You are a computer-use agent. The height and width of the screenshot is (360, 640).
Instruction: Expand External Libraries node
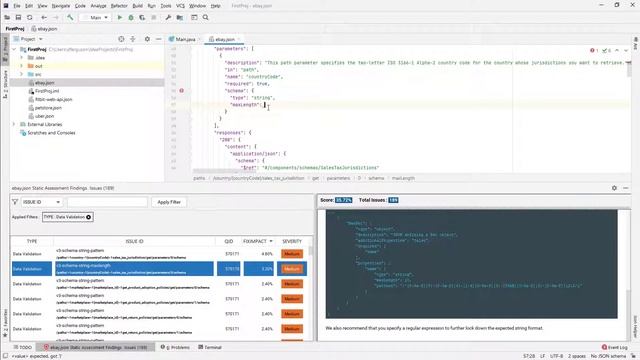(14, 124)
